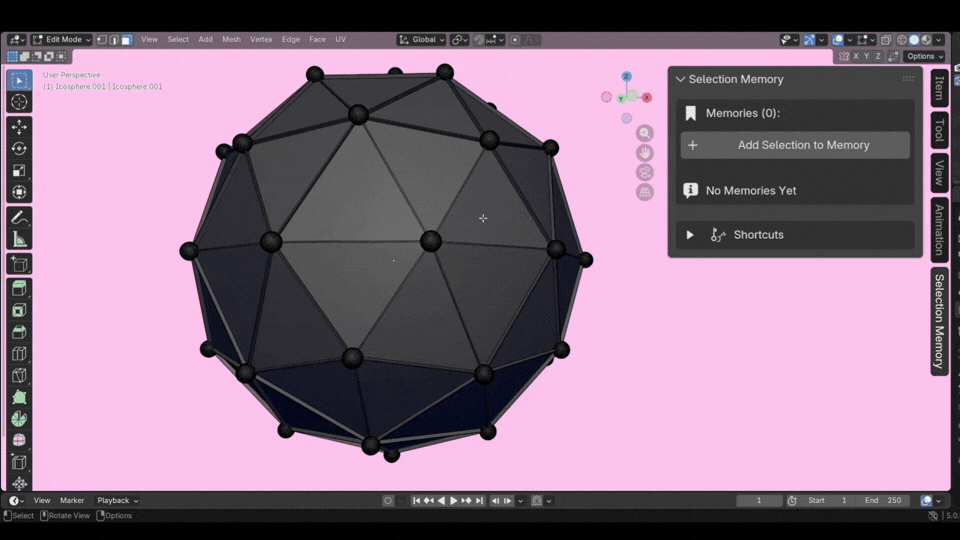960x540 pixels.
Task: Open selectability and visibility dropdown
Action: pos(789,40)
